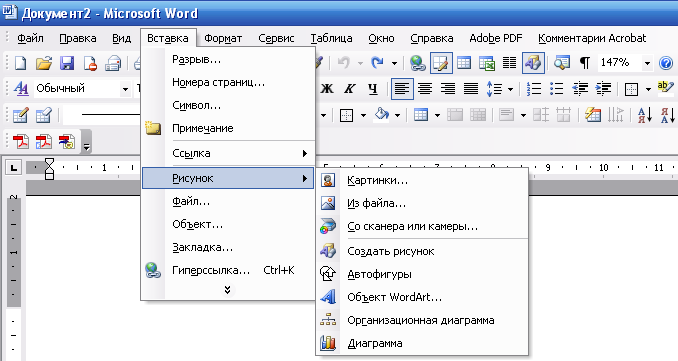Click the Convert to Adobe PDF icon

pos(20,141)
